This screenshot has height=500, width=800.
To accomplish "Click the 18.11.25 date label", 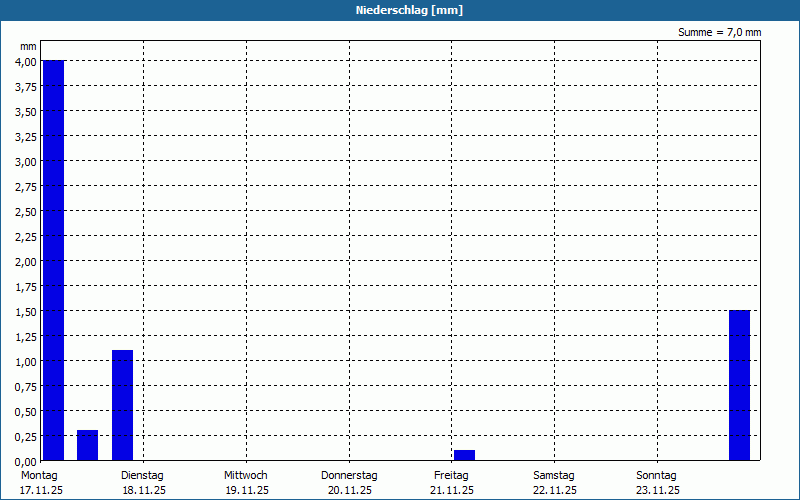I will pos(144,491).
